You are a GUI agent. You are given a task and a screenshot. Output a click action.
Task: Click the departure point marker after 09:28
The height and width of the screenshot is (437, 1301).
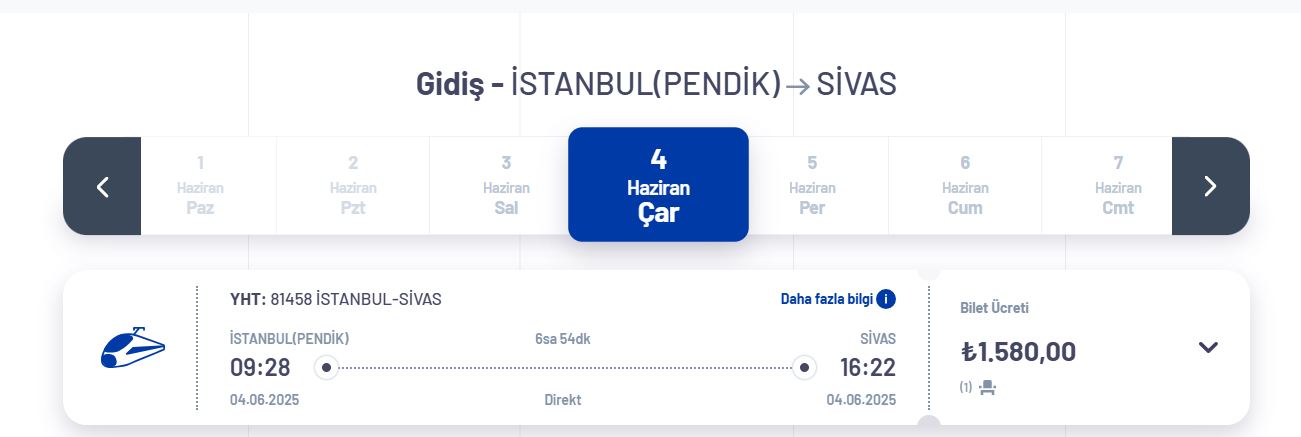(x=326, y=368)
